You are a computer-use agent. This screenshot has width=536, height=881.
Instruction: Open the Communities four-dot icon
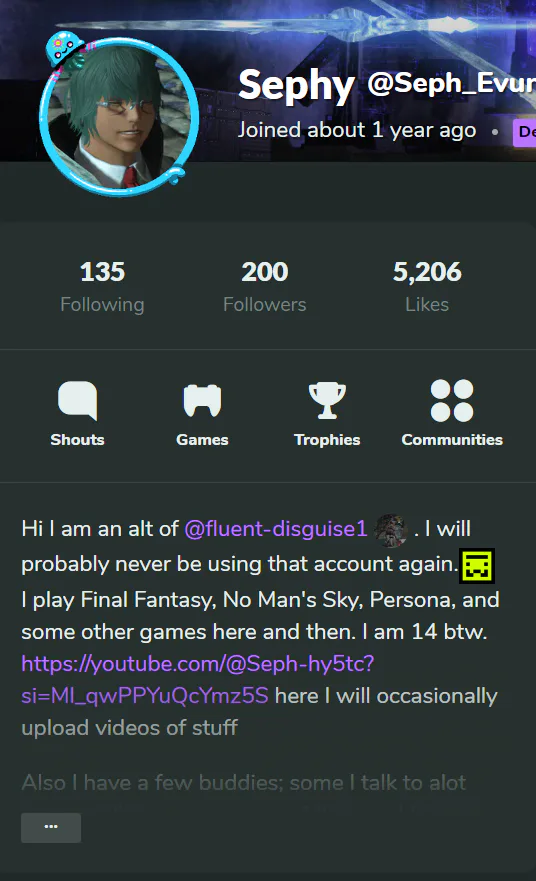(x=452, y=401)
